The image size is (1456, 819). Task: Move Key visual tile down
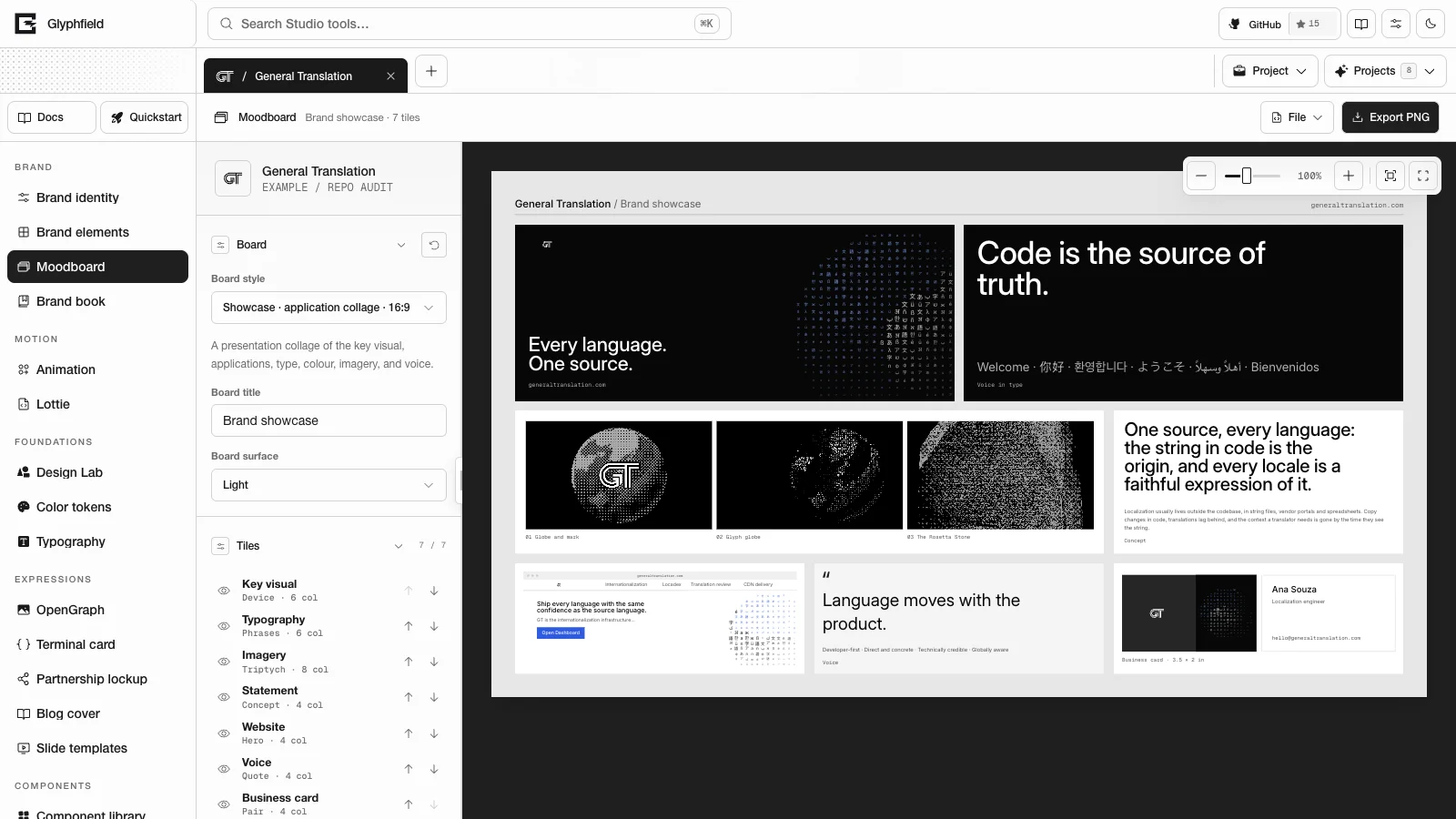coord(434,591)
